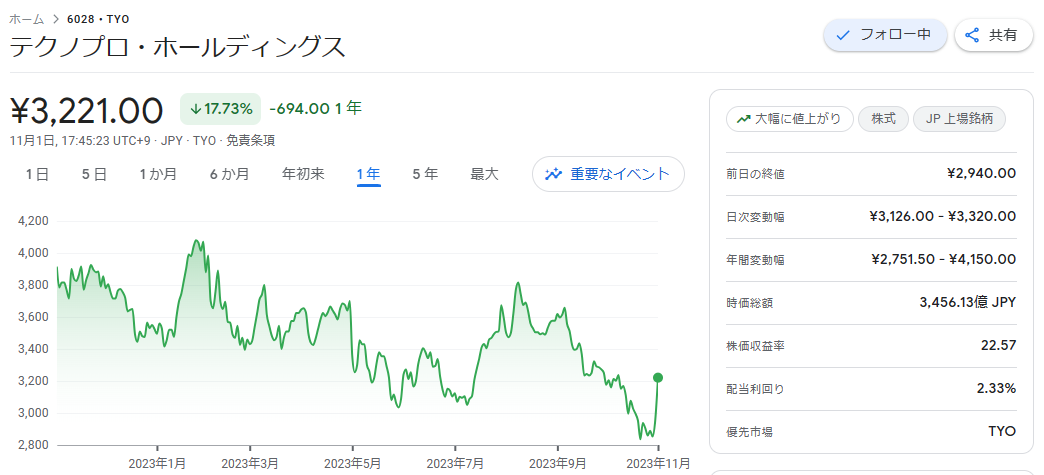The width and height of the screenshot is (1044, 475).
Task: Click the down arrow in the 17.73% badge
Action: pyautogui.click(x=195, y=109)
